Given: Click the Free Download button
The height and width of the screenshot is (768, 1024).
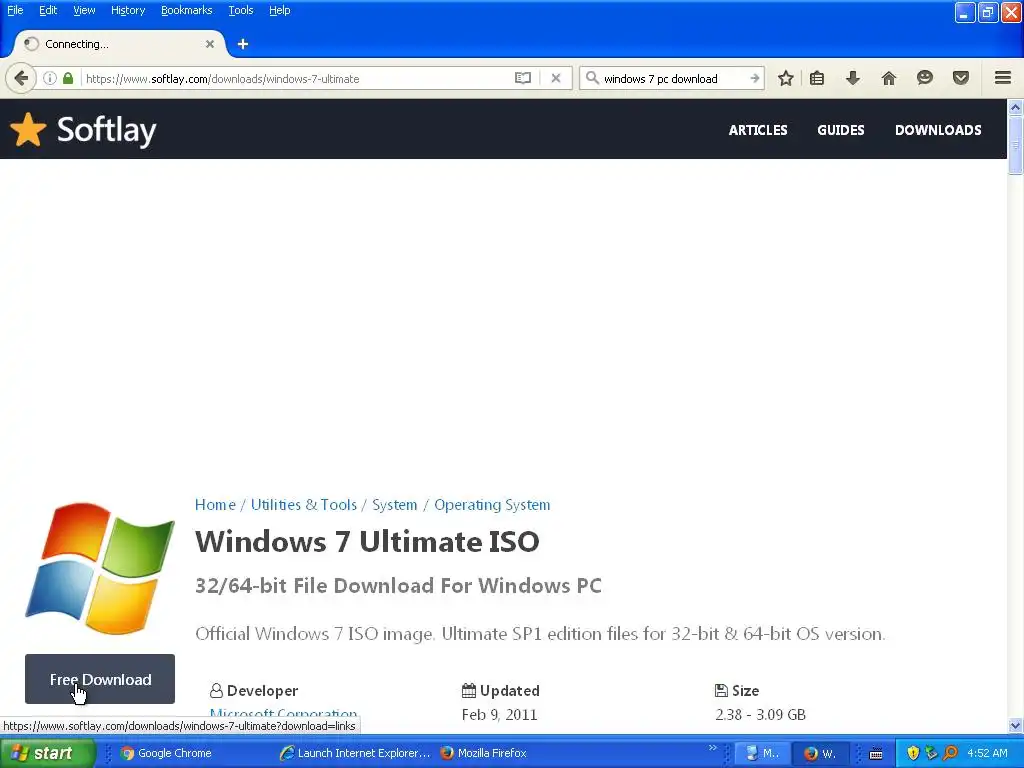Looking at the screenshot, I should (x=100, y=679).
